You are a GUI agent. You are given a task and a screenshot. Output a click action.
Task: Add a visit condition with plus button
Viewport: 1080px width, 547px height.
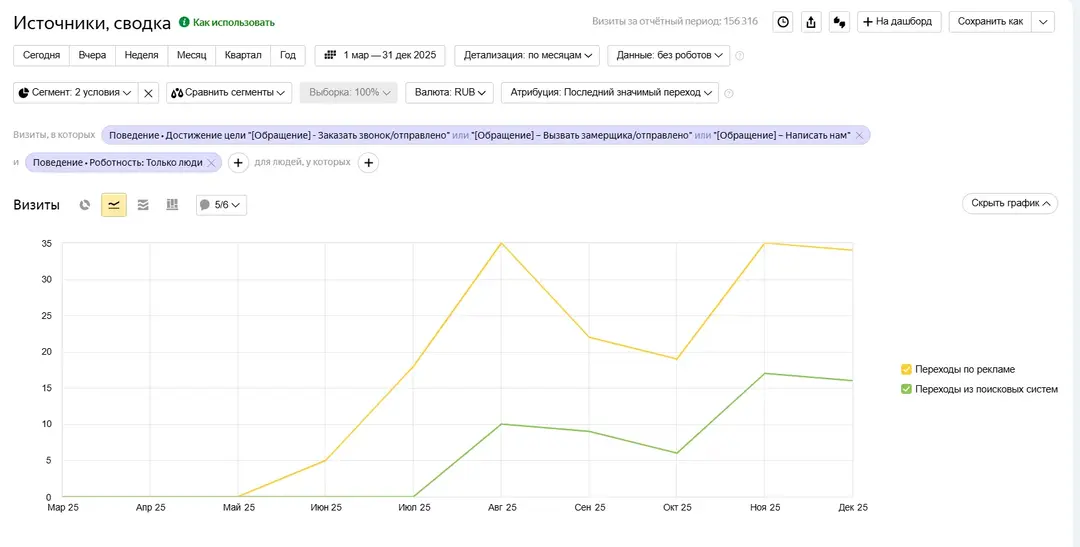click(x=238, y=163)
